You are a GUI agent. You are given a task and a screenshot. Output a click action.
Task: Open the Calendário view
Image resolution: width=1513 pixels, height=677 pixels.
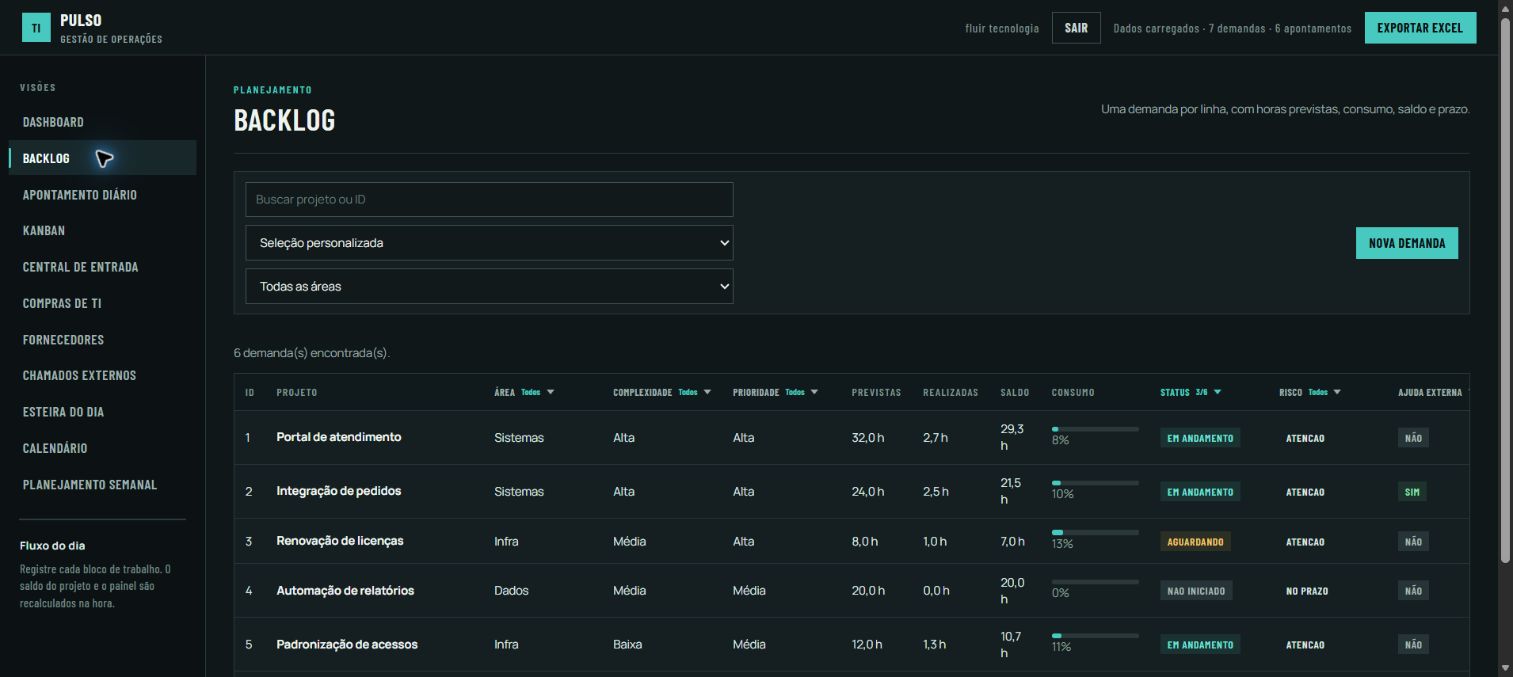pyautogui.click(x=55, y=448)
